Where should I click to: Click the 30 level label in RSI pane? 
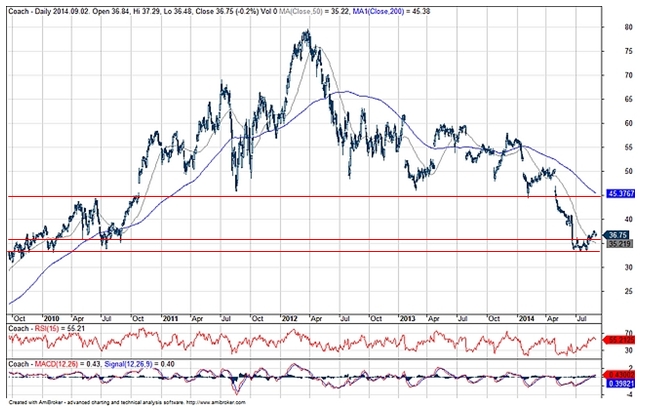[x=629, y=350]
